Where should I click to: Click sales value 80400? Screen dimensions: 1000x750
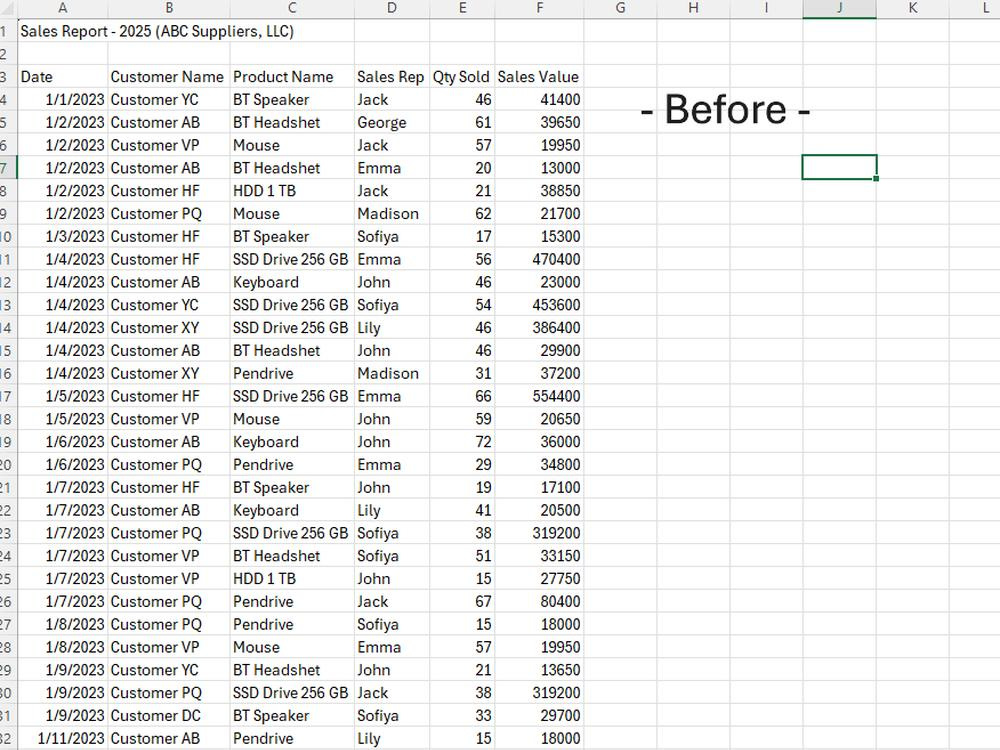[540, 602]
